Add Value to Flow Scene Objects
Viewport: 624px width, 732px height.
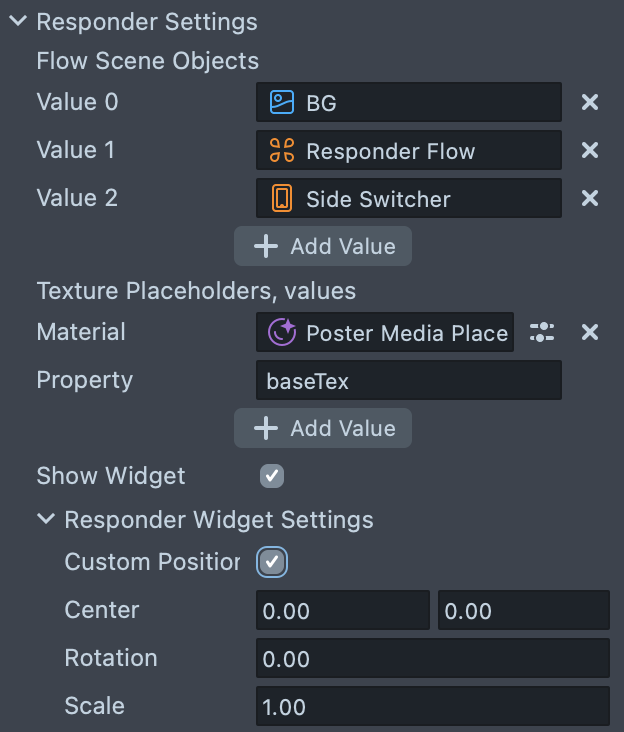coord(323,246)
